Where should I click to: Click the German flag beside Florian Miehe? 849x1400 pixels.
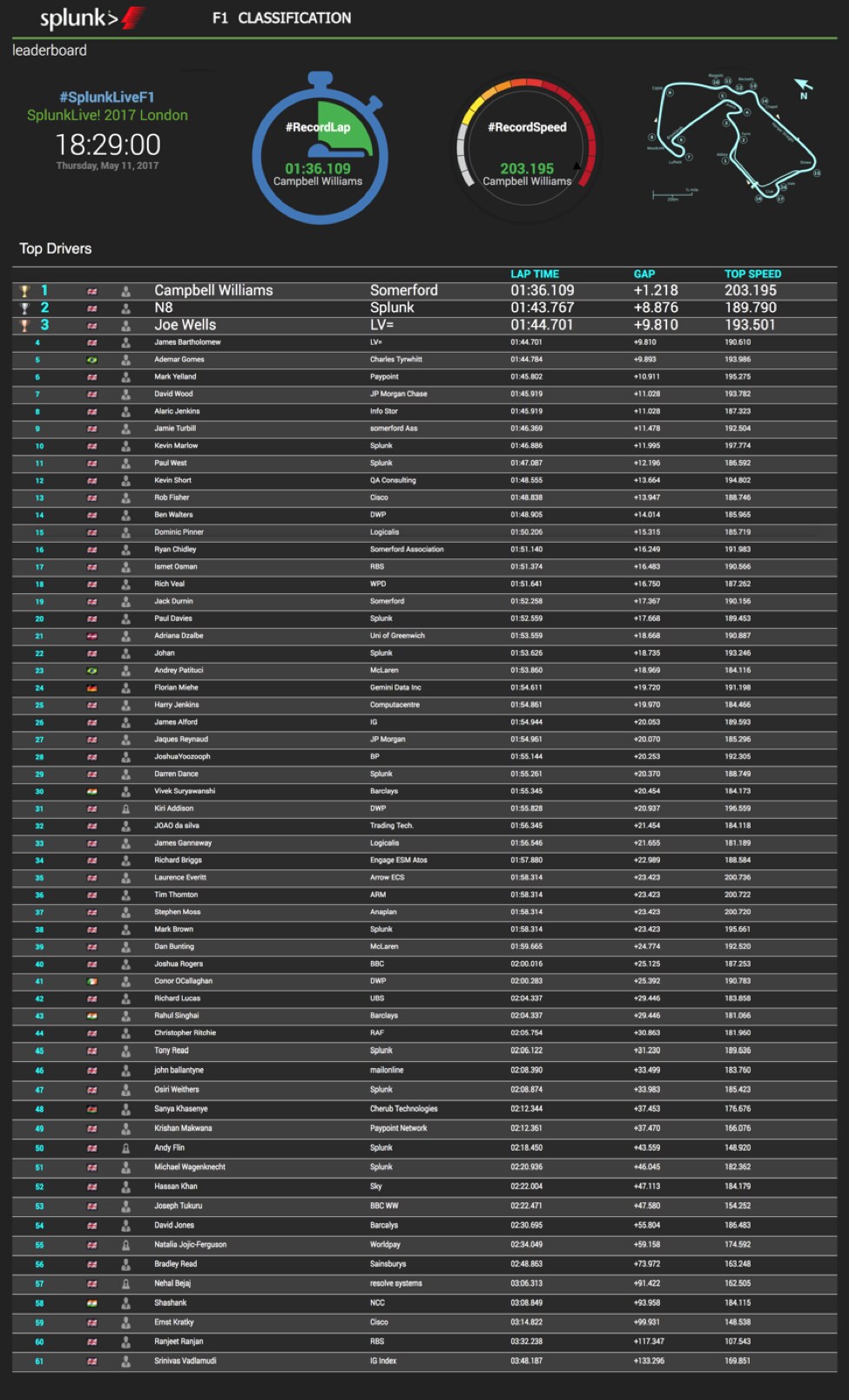pyautogui.click(x=92, y=688)
